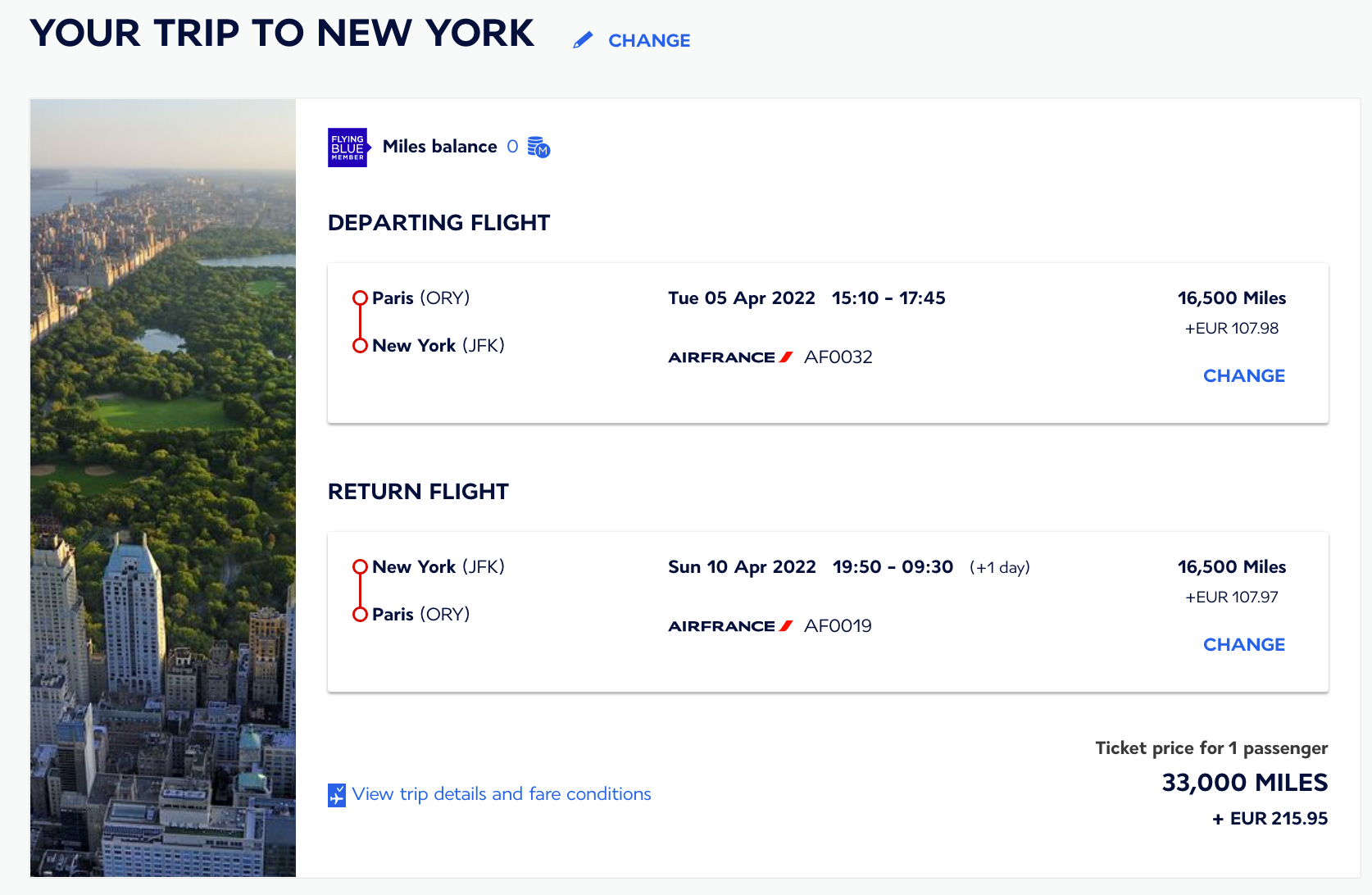Click the 33,000 MILES total price
Image resolution: width=1372 pixels, height=895 pixels.
click(x=1245, y=783)
